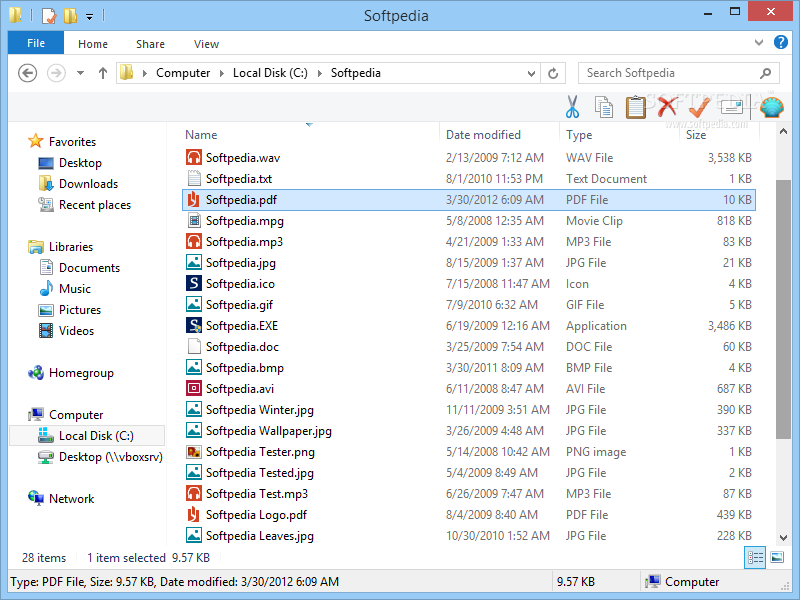Click the Softpedia Tester.png file icon

(193, 452)
